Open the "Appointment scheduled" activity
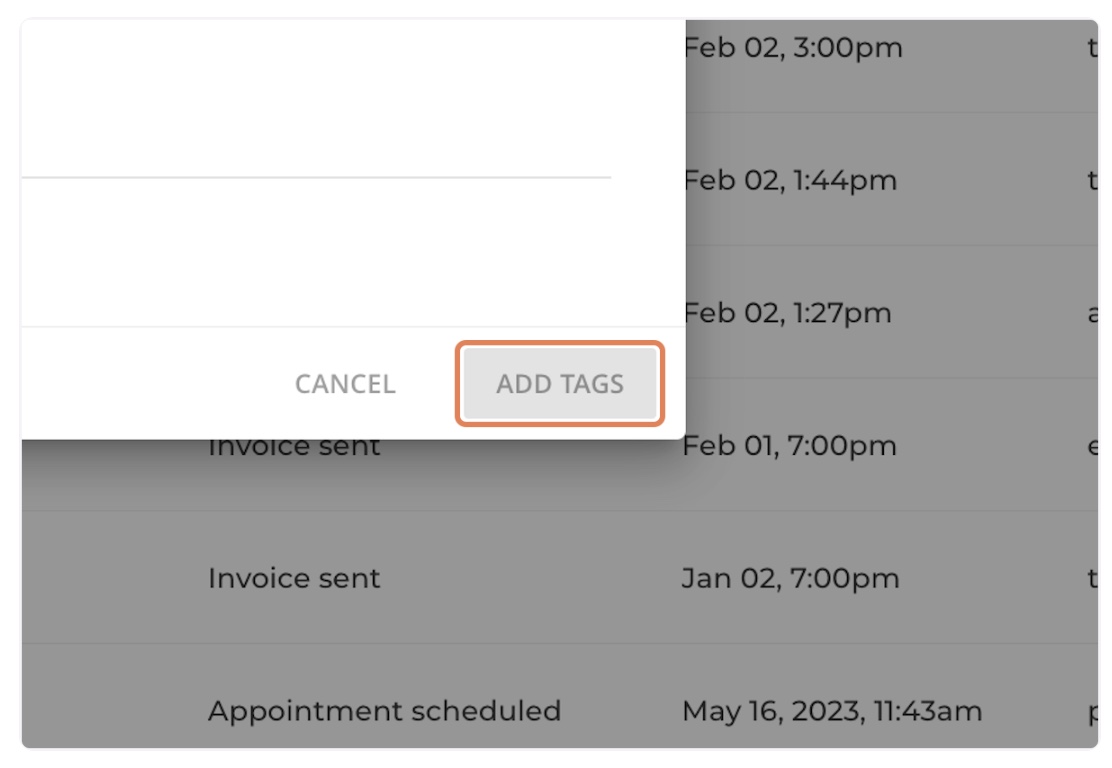The height and width of the screenshot is (768, 1112). (384, 711)
